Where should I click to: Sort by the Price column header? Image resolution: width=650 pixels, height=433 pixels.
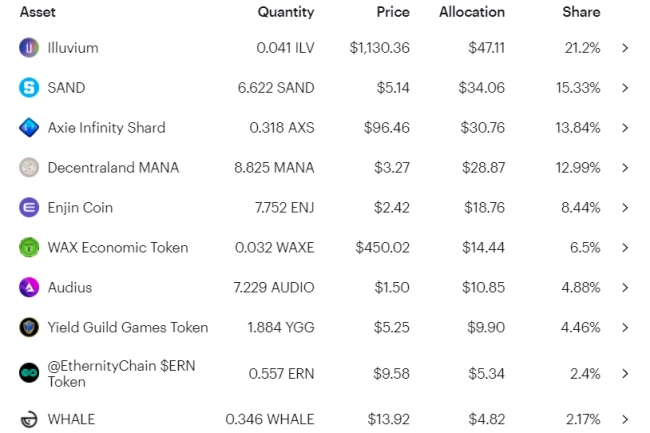(x=391, y=12)
